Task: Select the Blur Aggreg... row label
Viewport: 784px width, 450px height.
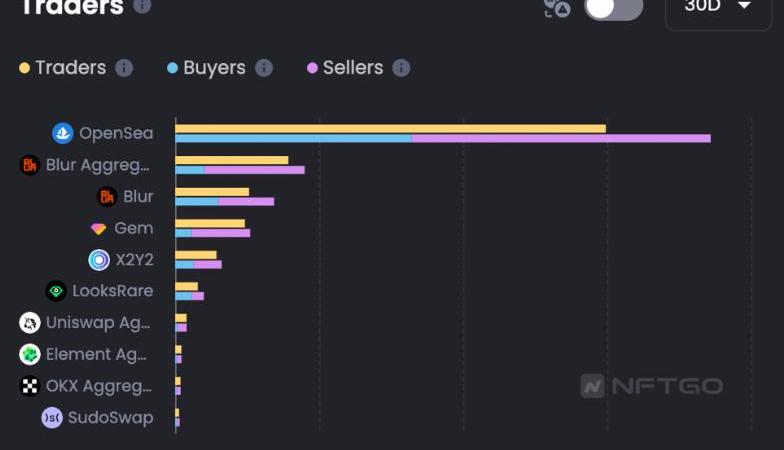Action: coord(98,165)
